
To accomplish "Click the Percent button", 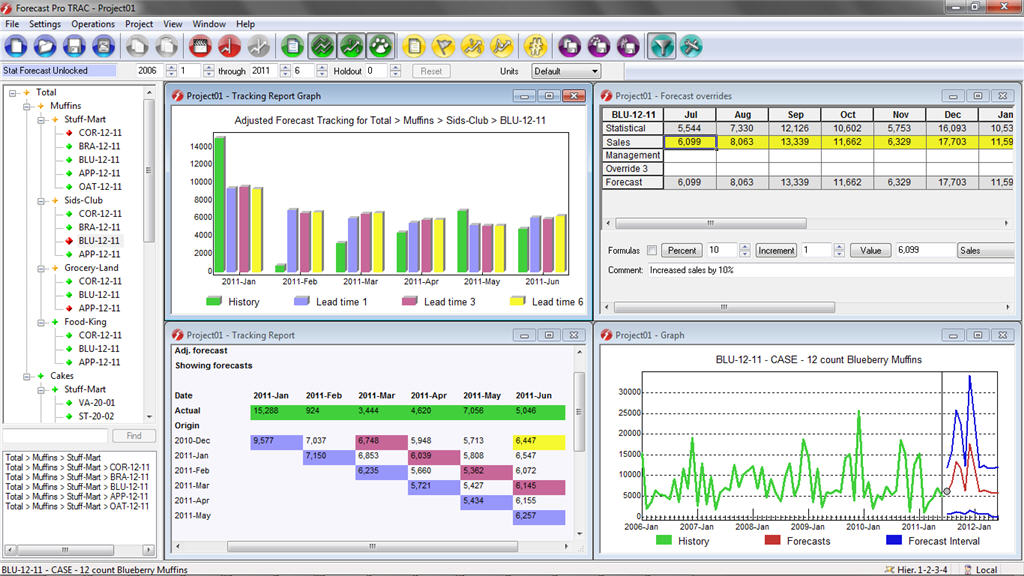I will click(681, 251).
